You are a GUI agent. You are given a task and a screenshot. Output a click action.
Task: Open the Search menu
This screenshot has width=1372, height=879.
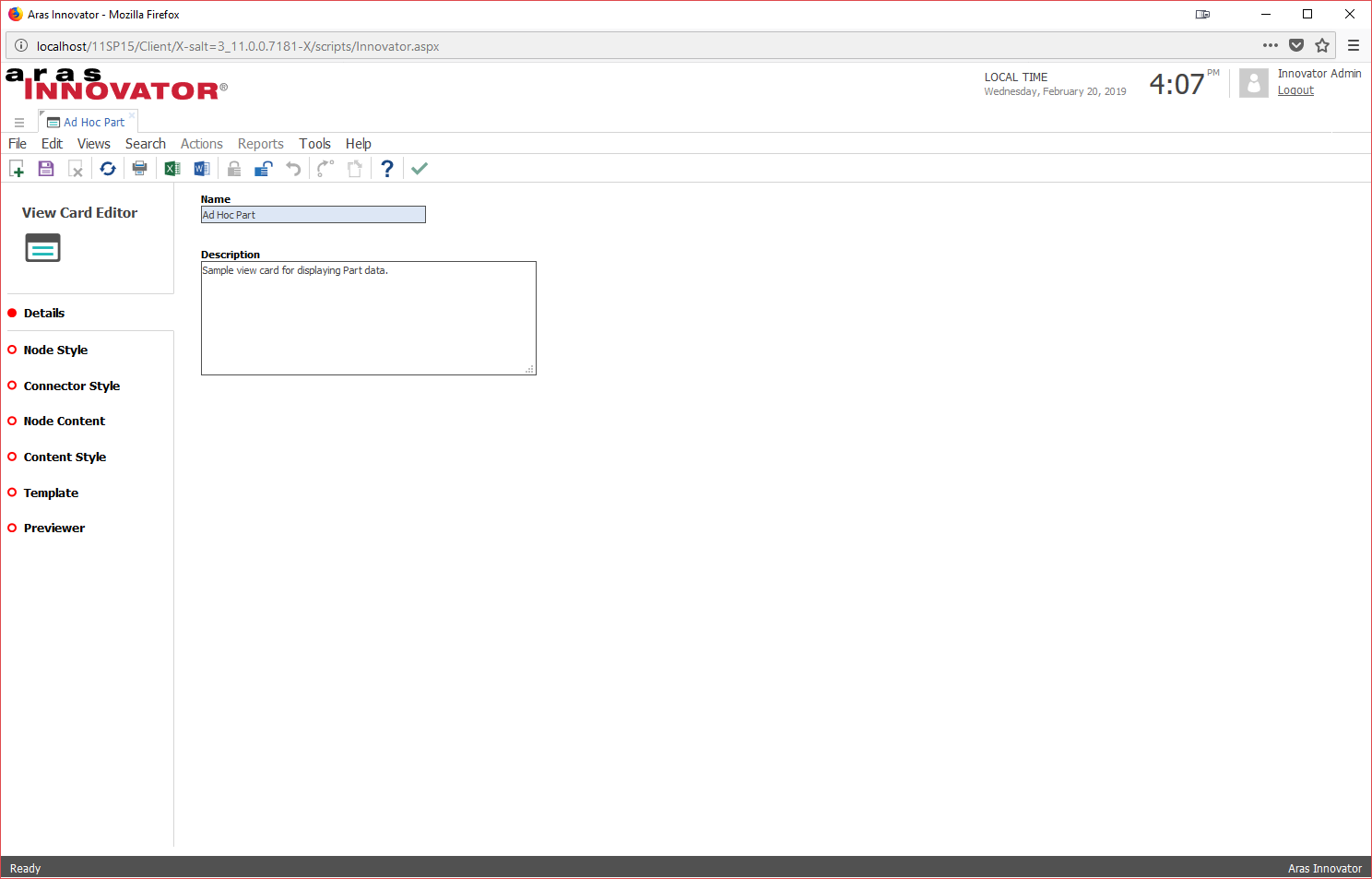146,144
